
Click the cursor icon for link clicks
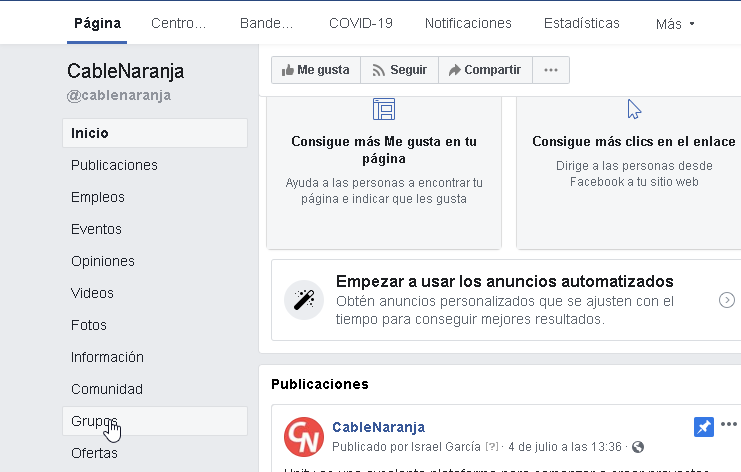tap(634, 109)
